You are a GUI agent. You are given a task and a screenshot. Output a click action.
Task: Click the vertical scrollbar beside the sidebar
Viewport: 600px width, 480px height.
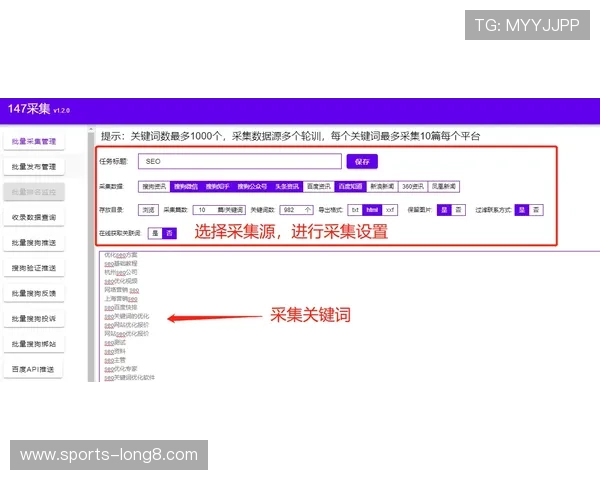click(91, 256)
